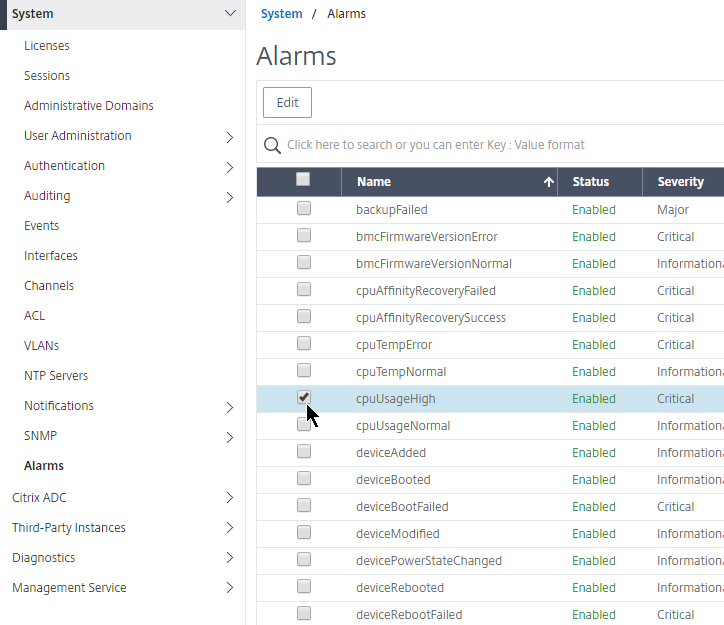This screenshot has height=625, width=724.
Task: Expand Auditing submenu arrow
Action: (x=230, y=198)
